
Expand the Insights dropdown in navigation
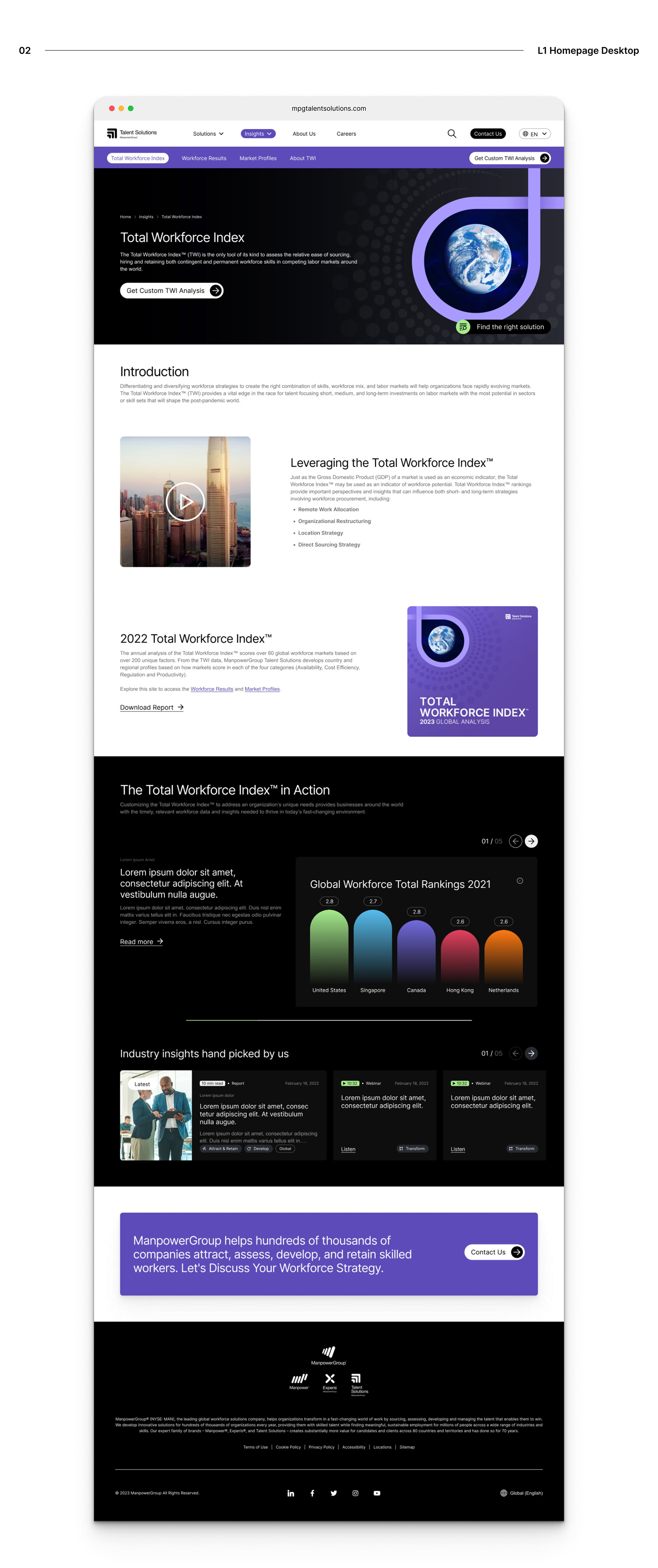point(258,134)
